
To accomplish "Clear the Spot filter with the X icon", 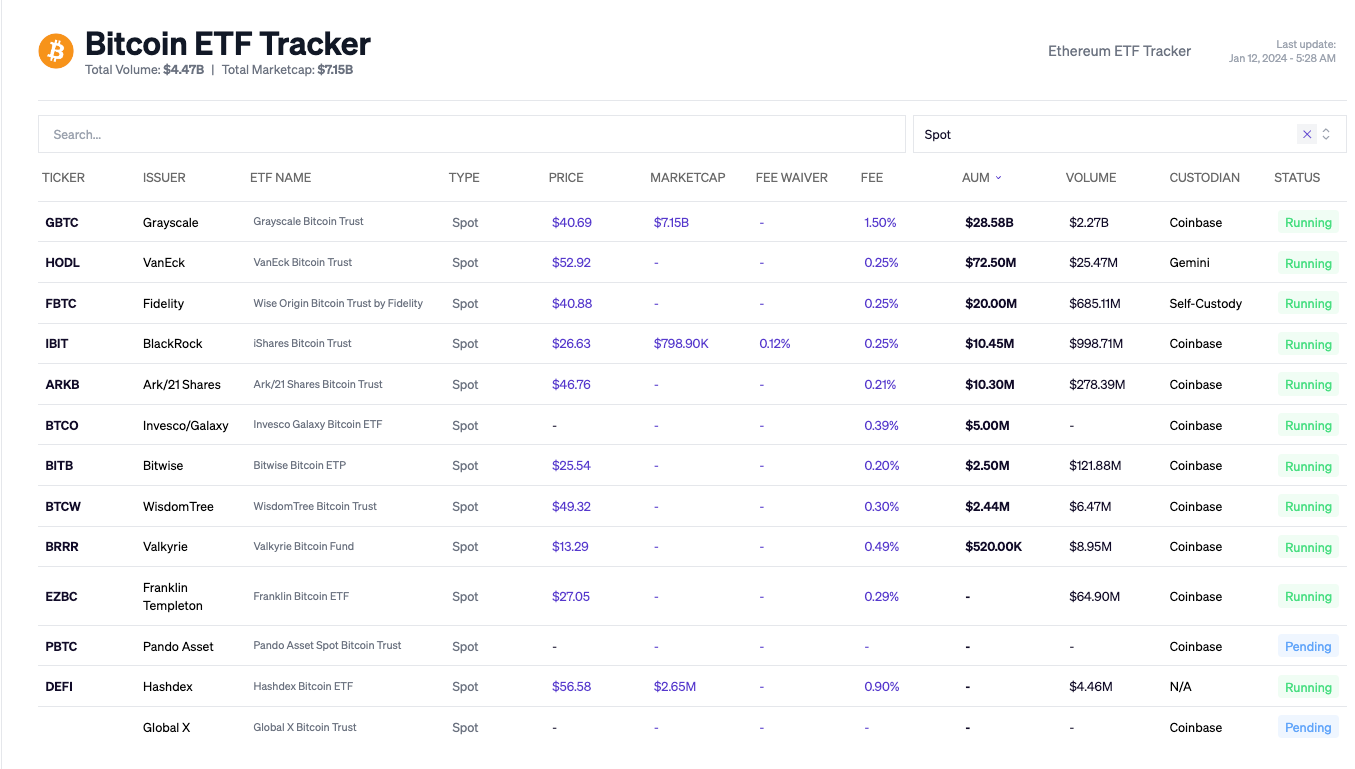I will point(1306,134).
